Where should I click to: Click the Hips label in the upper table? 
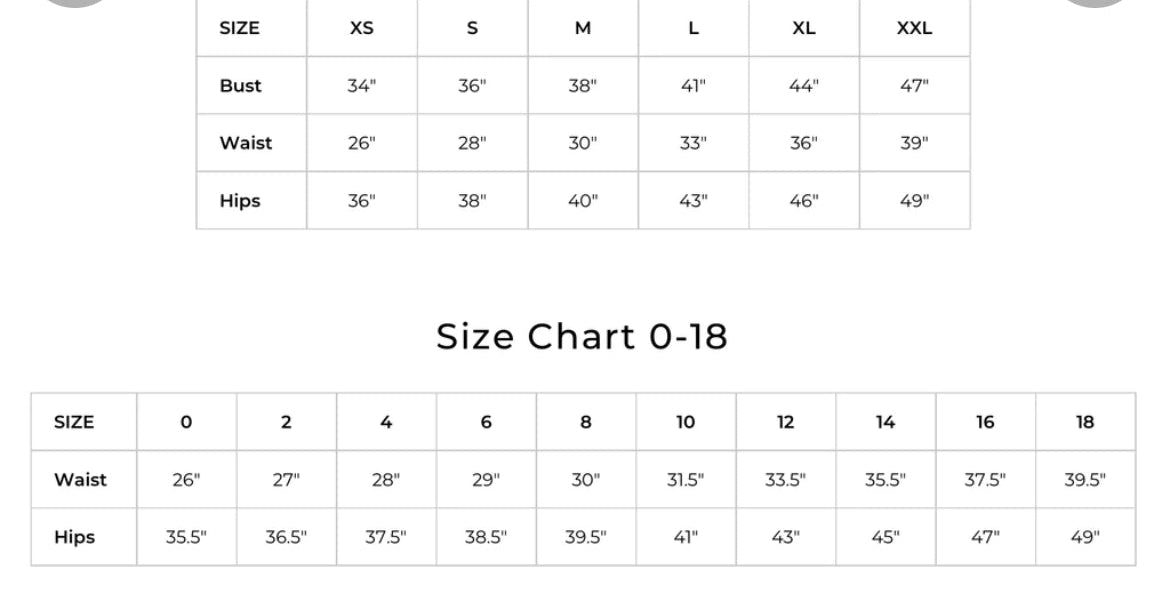pyautogui.click(x=240, y=201)
